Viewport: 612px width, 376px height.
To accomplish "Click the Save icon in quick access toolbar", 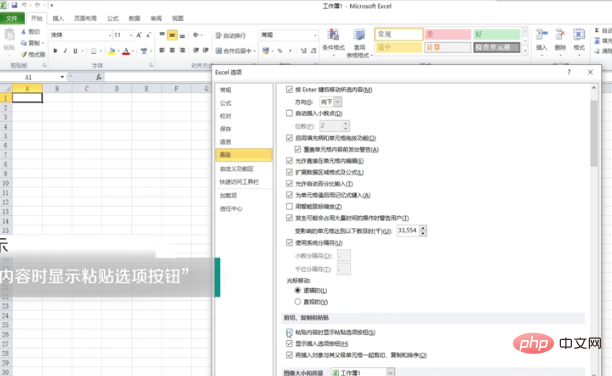I will pyautogui.click(x=14, y=5).
